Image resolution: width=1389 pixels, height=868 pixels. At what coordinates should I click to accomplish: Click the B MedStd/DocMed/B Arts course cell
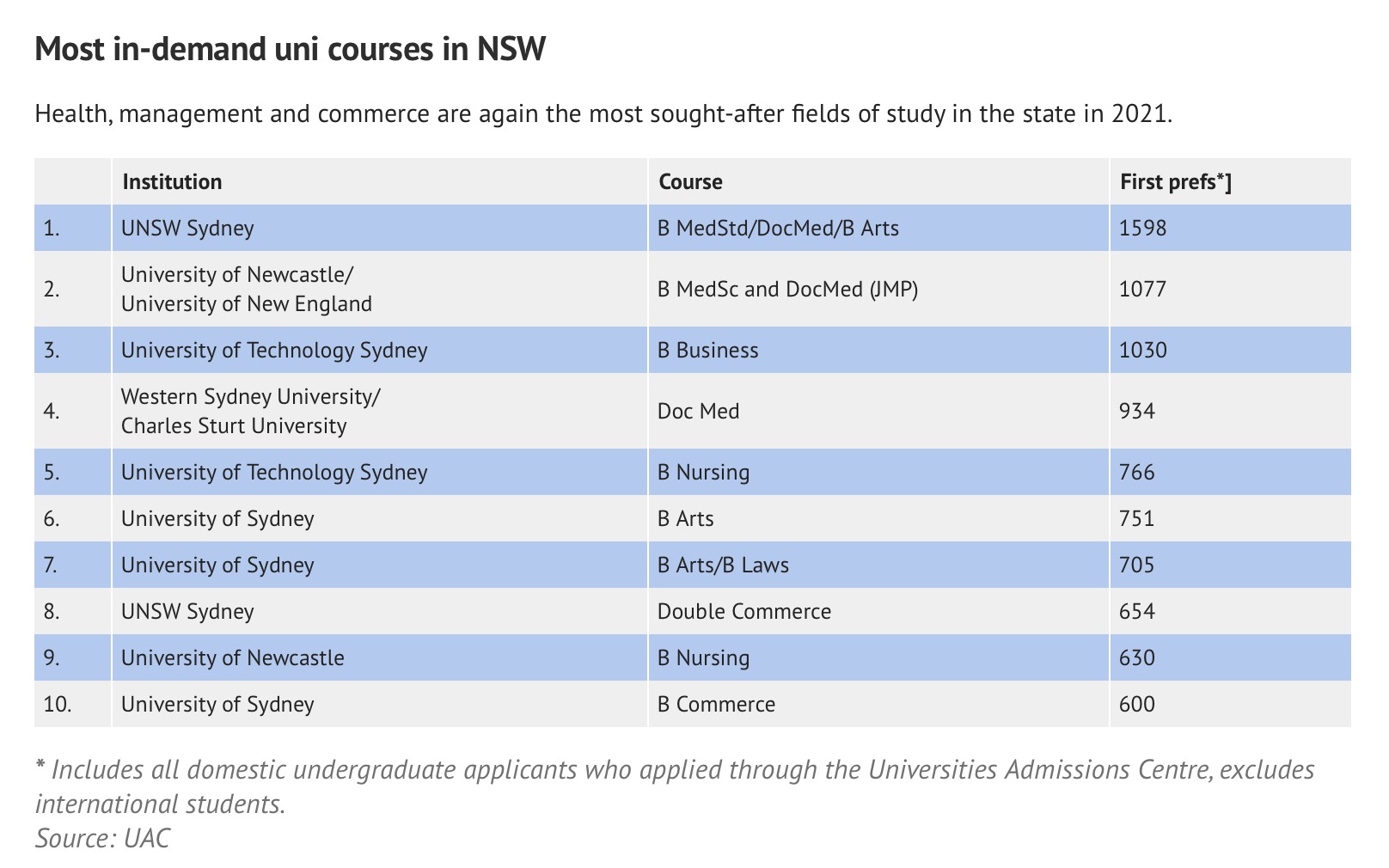(878, 228)
